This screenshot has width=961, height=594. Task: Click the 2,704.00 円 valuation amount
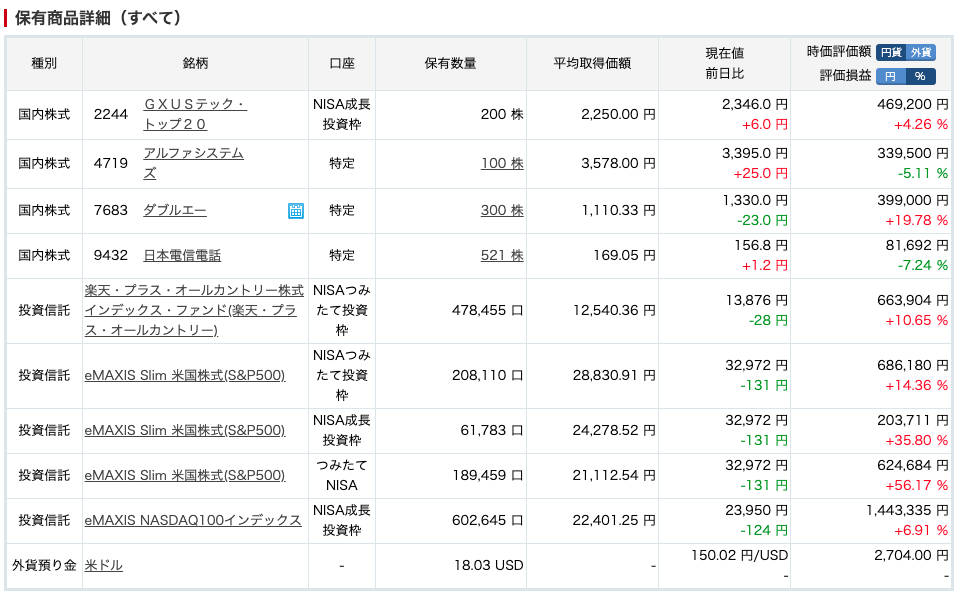[x=911, y=555]
